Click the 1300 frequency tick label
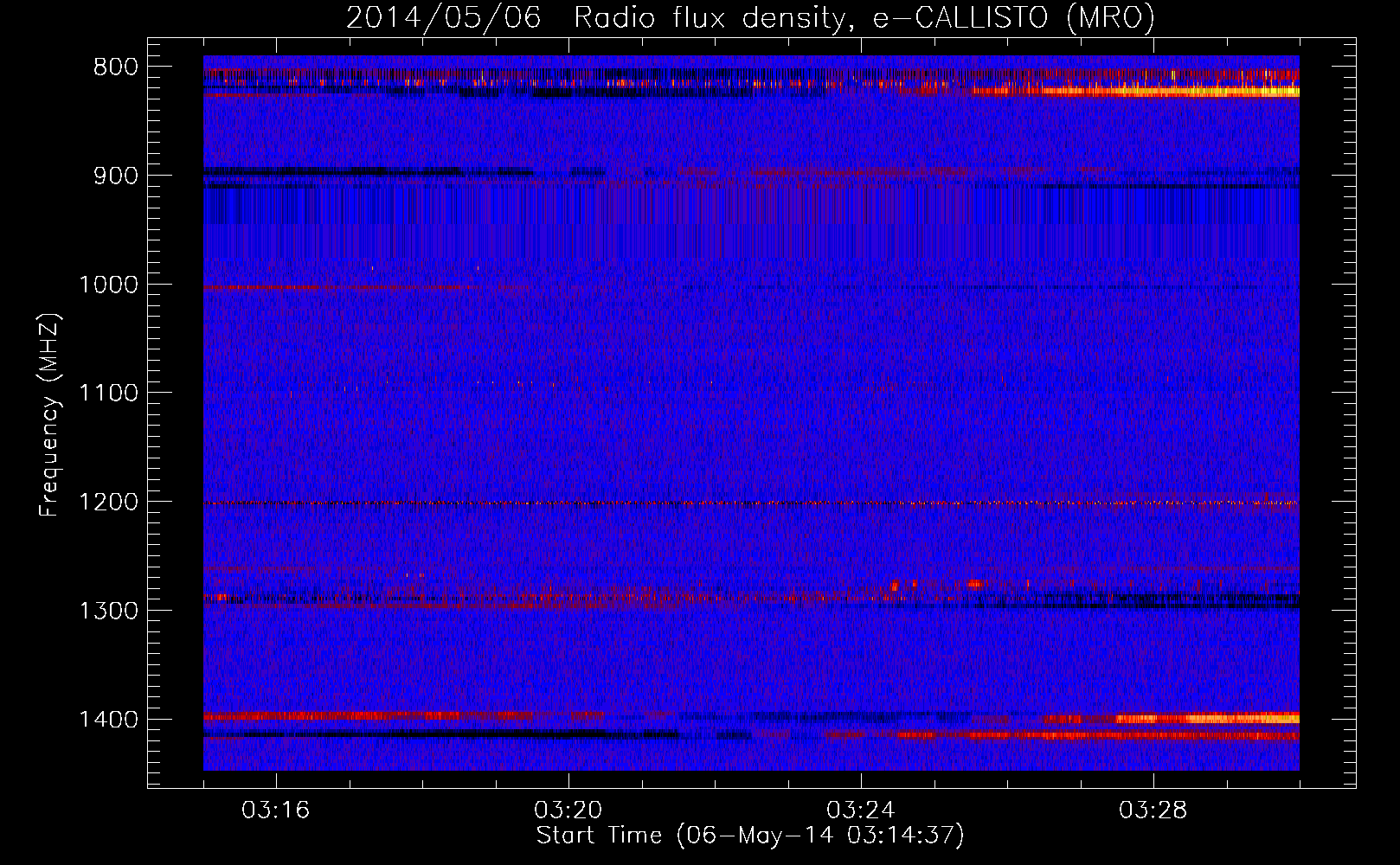 pyautogui.click(x=110, y=612)
